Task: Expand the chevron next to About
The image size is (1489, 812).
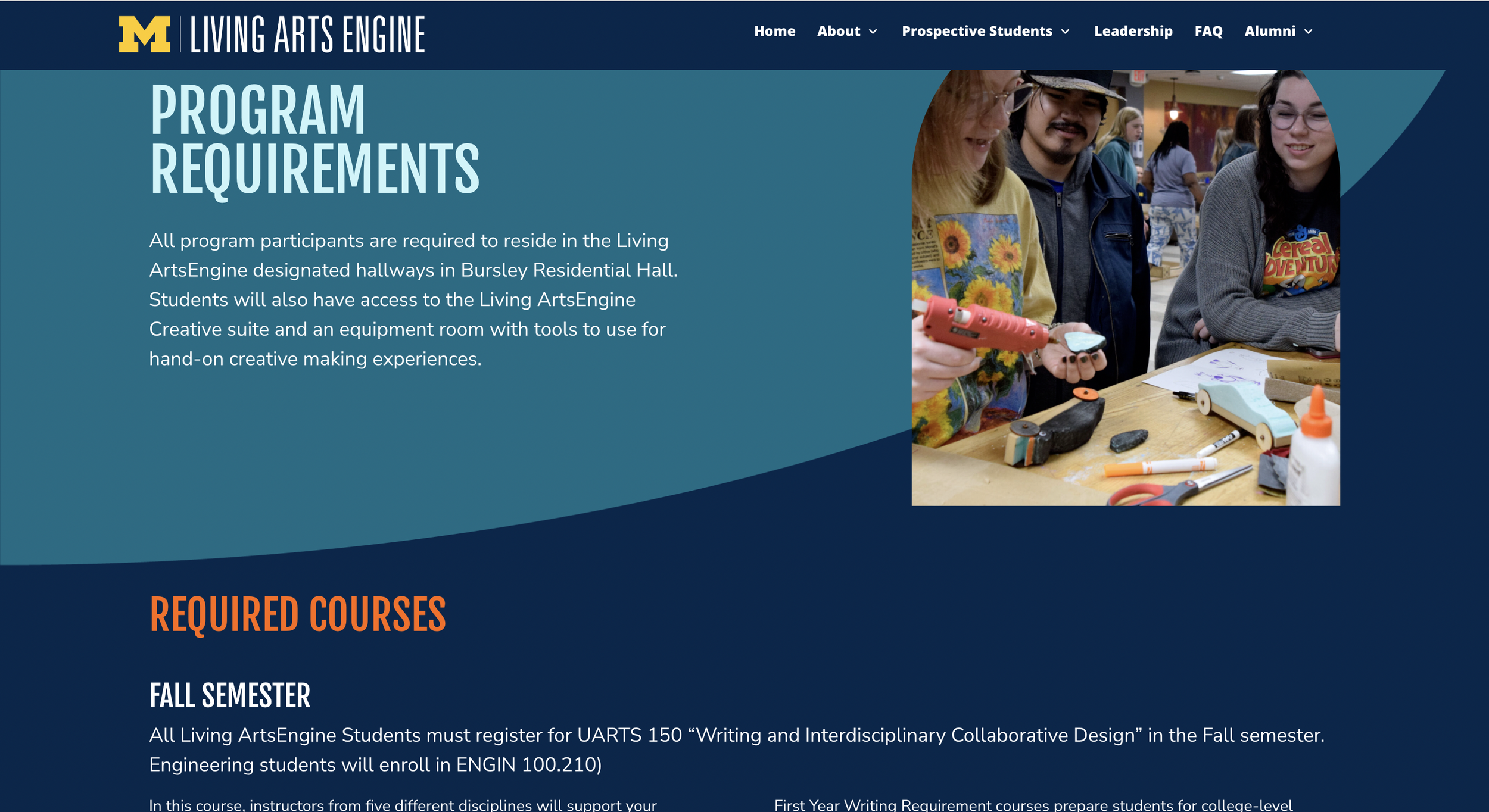Action: pyautogui.click(x=873, y=32)
